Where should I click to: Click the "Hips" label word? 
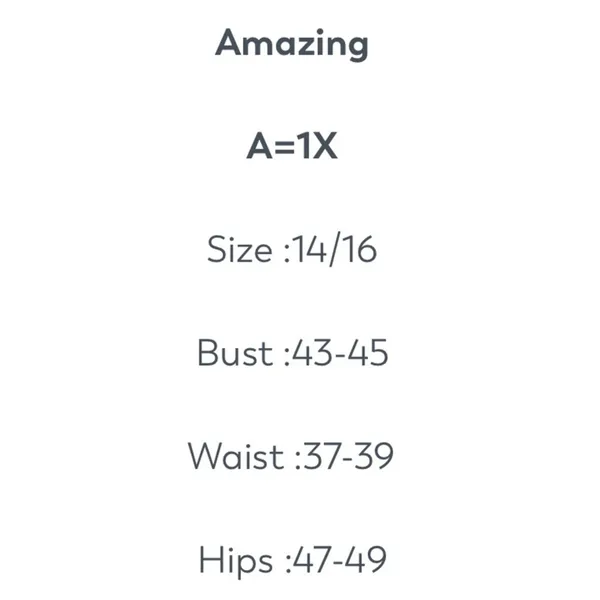click(235, 561)
